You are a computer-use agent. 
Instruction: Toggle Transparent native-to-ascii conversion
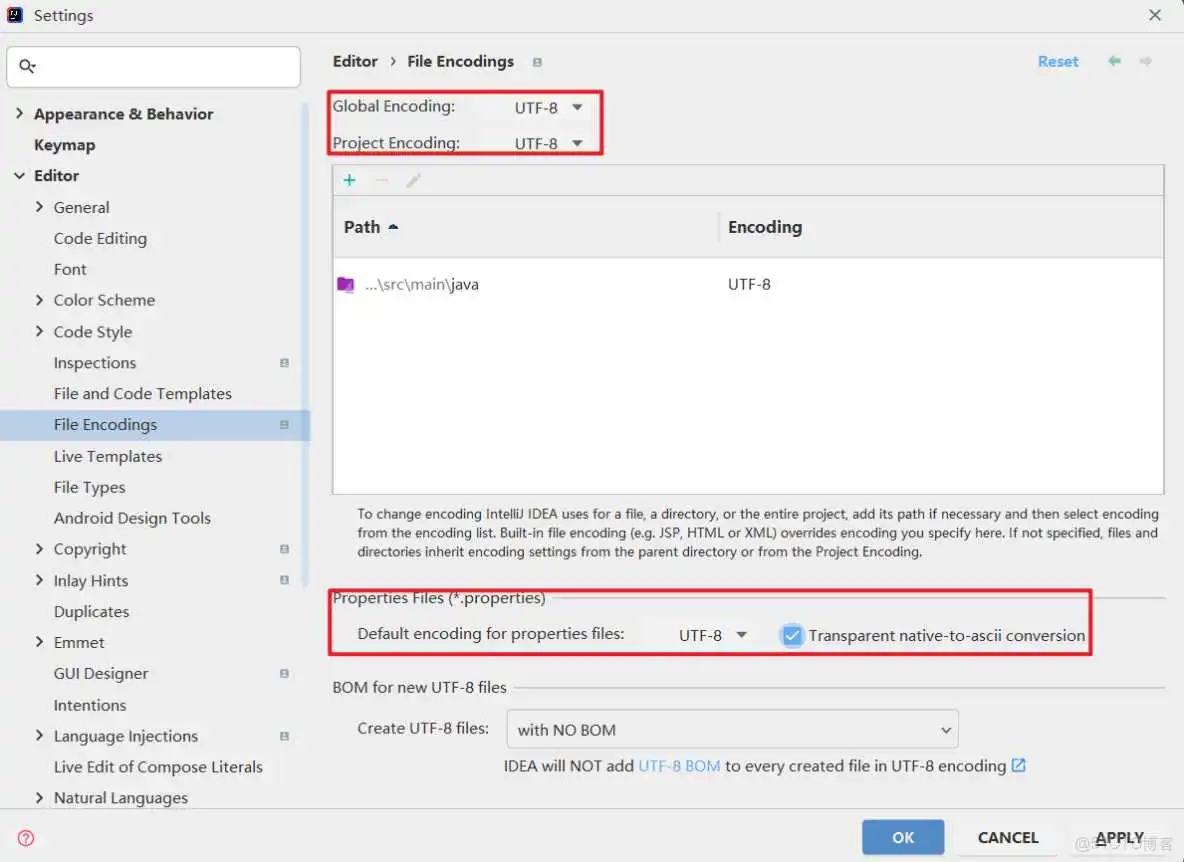[791, 634]
